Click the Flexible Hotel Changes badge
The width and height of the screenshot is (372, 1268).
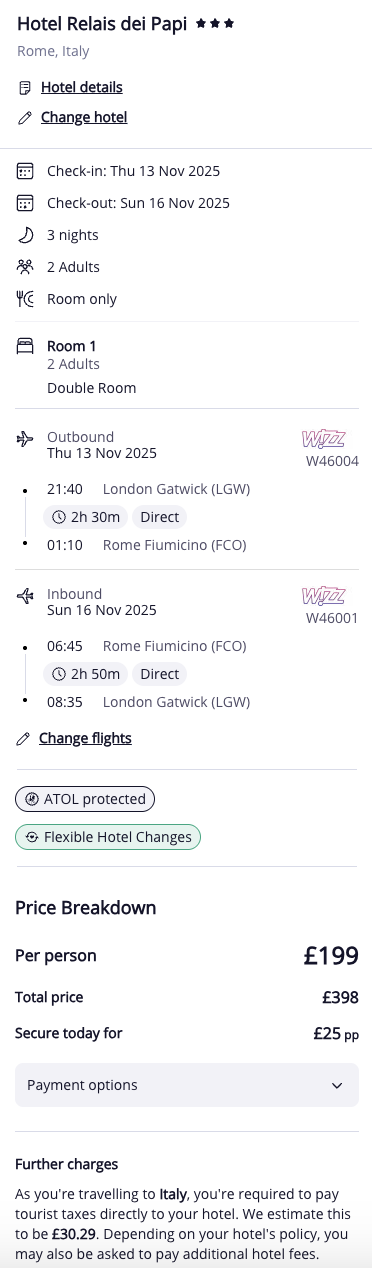(x=108, y=837)
